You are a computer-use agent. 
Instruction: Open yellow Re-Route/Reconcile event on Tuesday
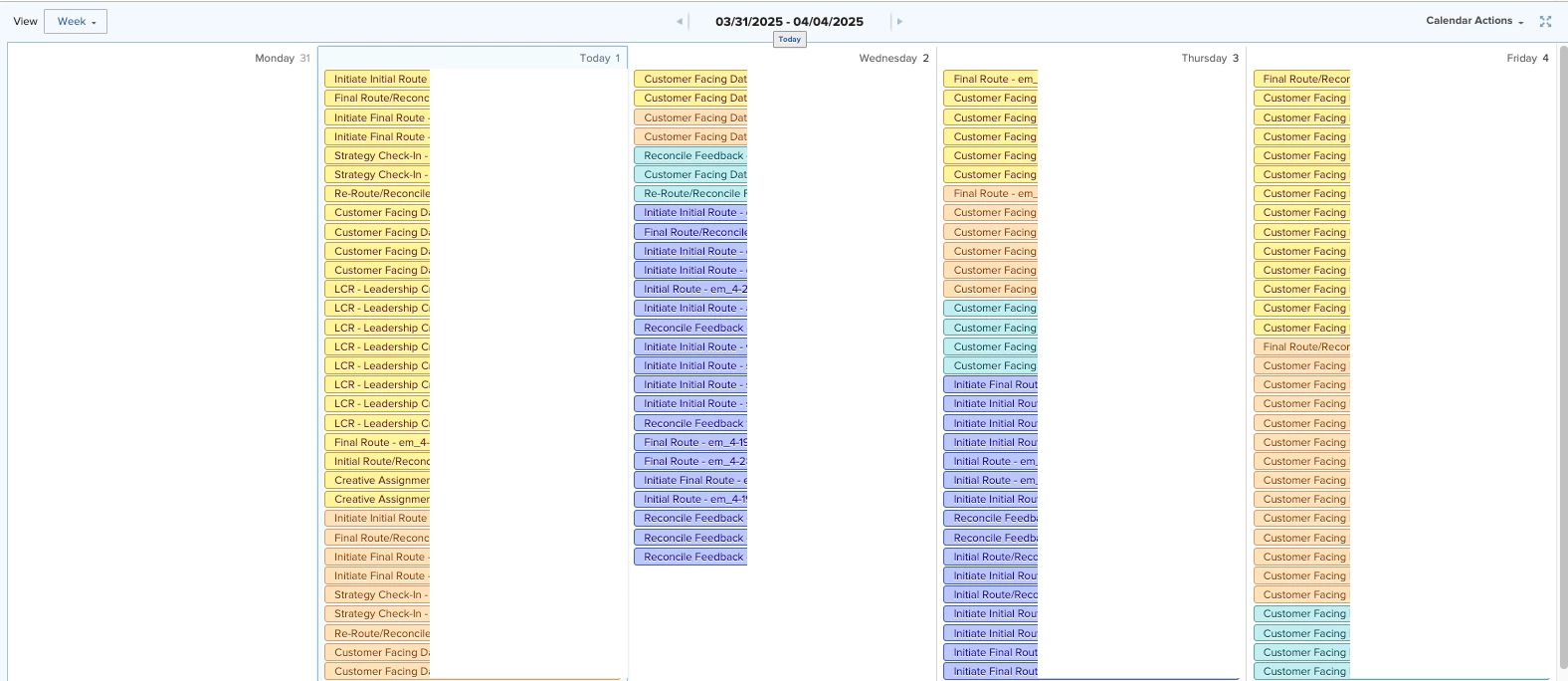tap(377, 193)
